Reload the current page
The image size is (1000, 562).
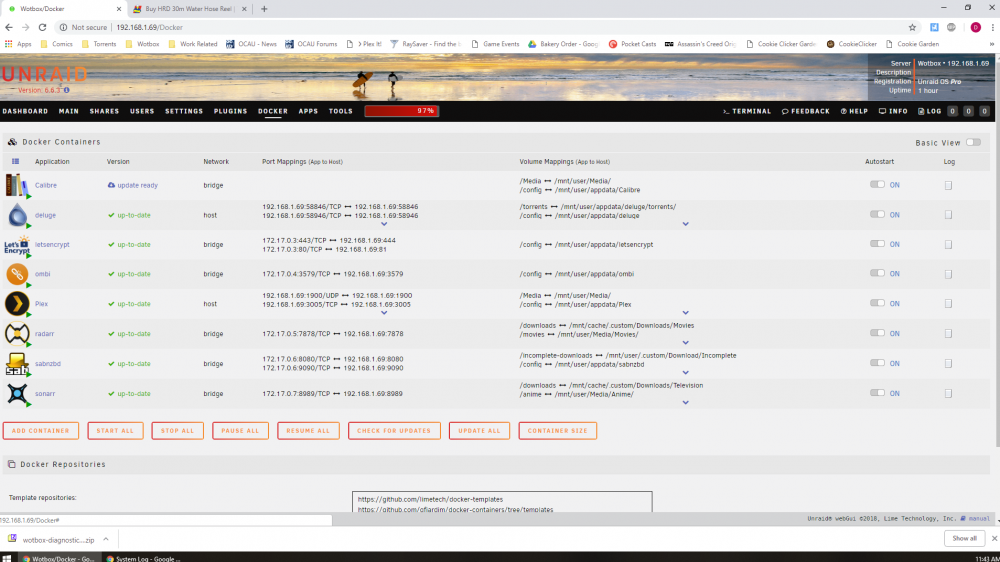pos(42,27)
